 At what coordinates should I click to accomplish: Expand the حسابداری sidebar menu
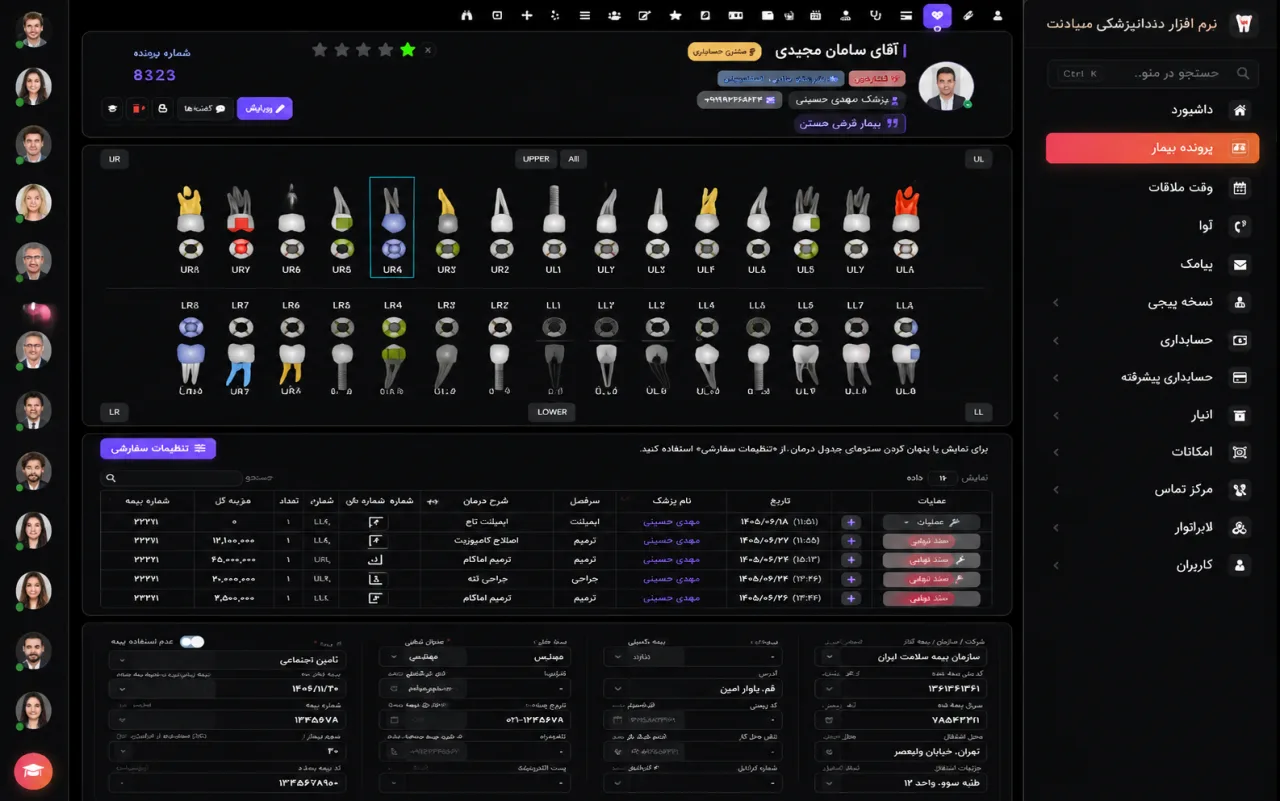tap(1152, 340)
